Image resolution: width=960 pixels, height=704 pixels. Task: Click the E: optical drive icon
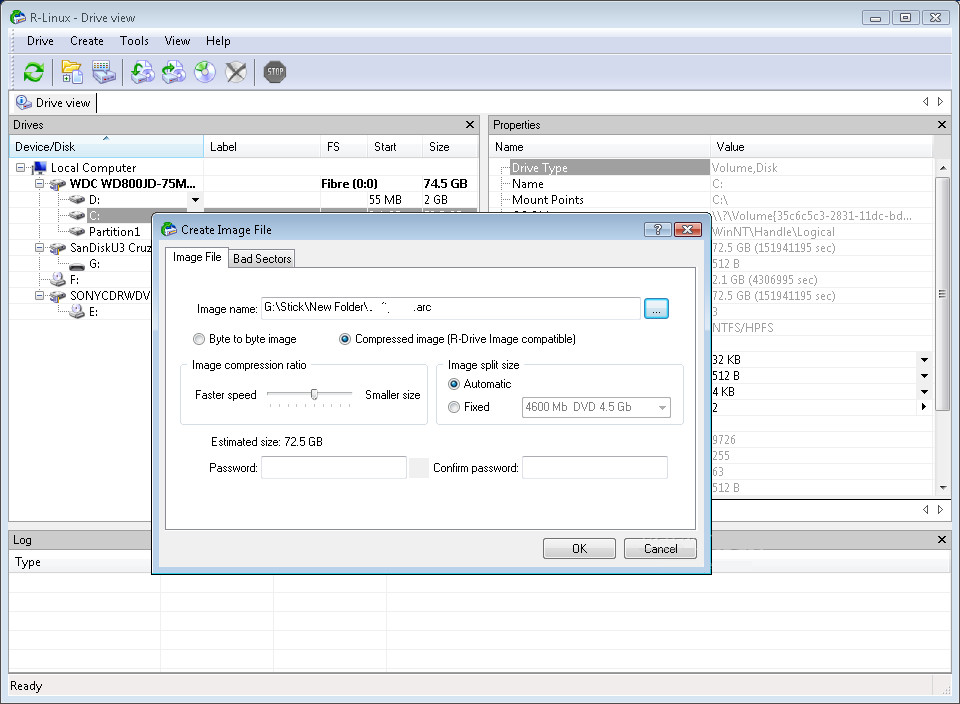tap(77, 312)
